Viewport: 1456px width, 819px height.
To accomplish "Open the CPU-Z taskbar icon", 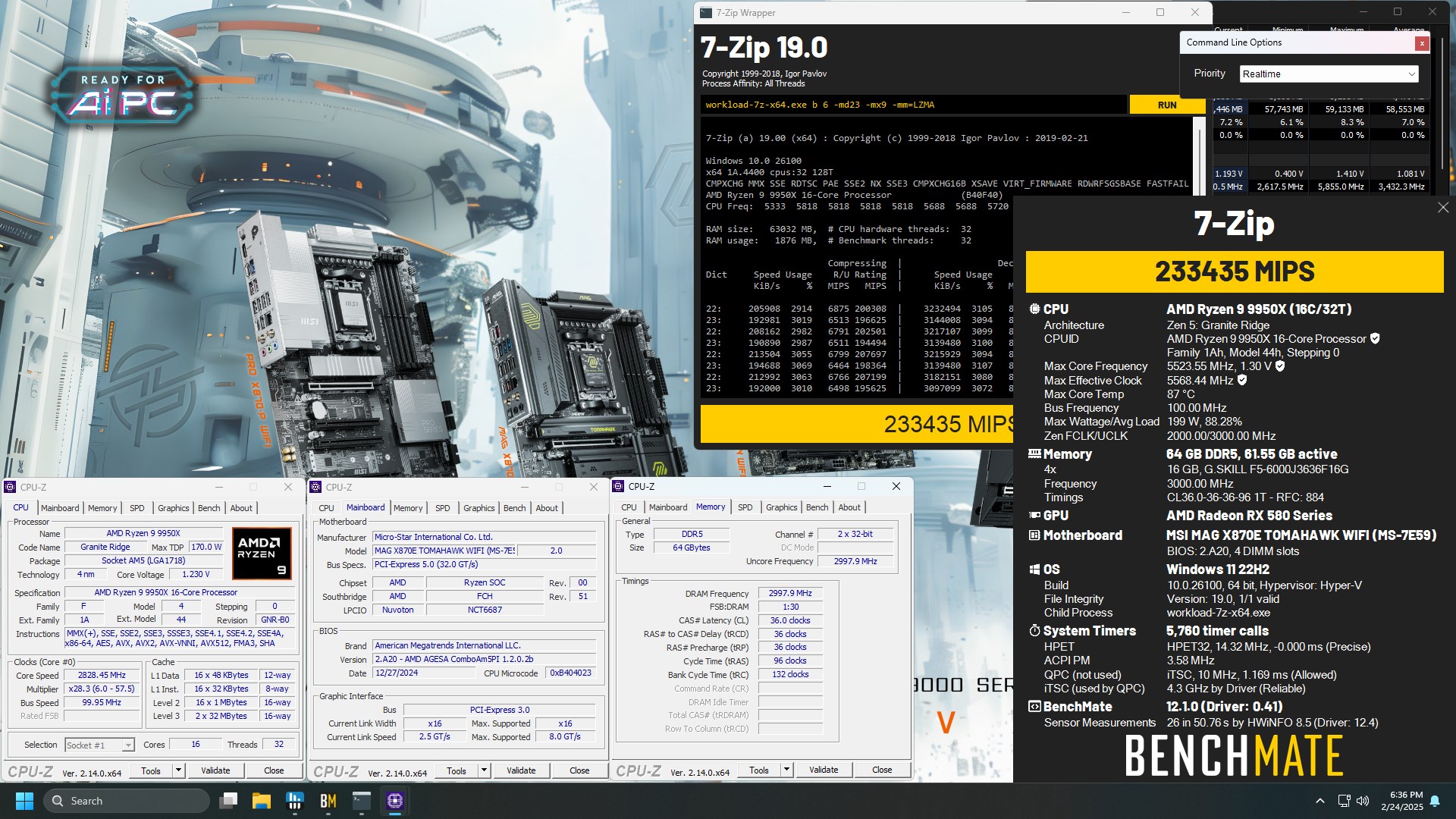I will [x=395, y=801].
